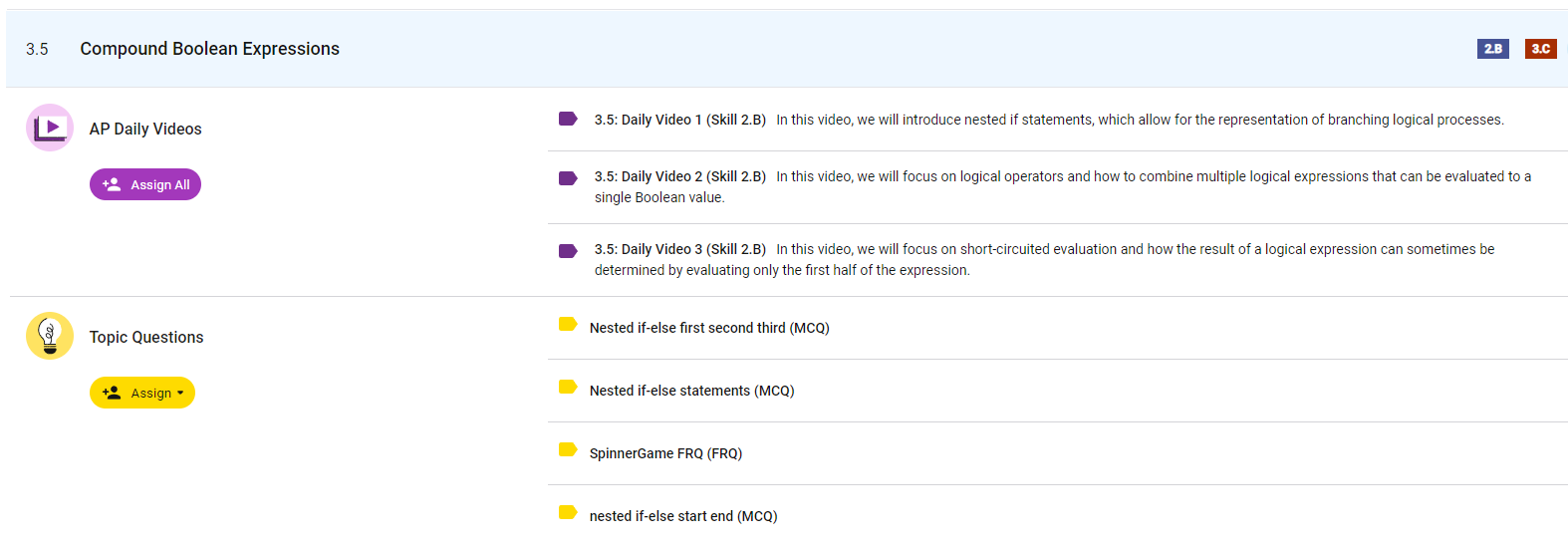
Task: Open the Assign dropdown for Topic Questions
Action: click(142, 393)
